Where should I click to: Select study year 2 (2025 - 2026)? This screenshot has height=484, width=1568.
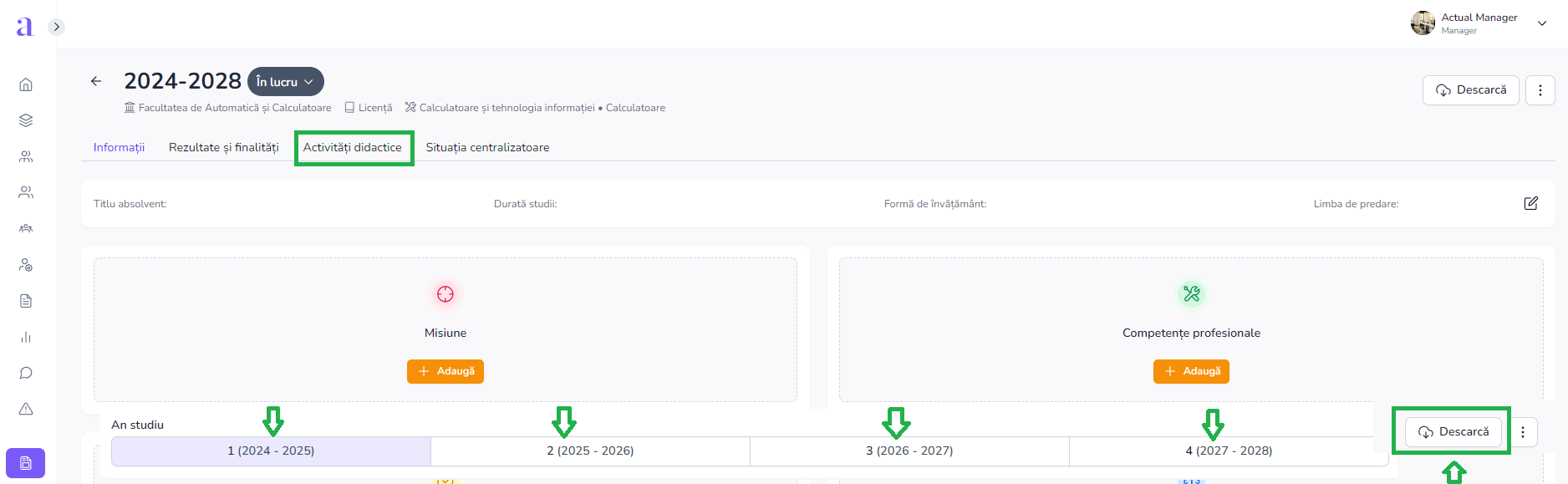(x=590, y=451)
